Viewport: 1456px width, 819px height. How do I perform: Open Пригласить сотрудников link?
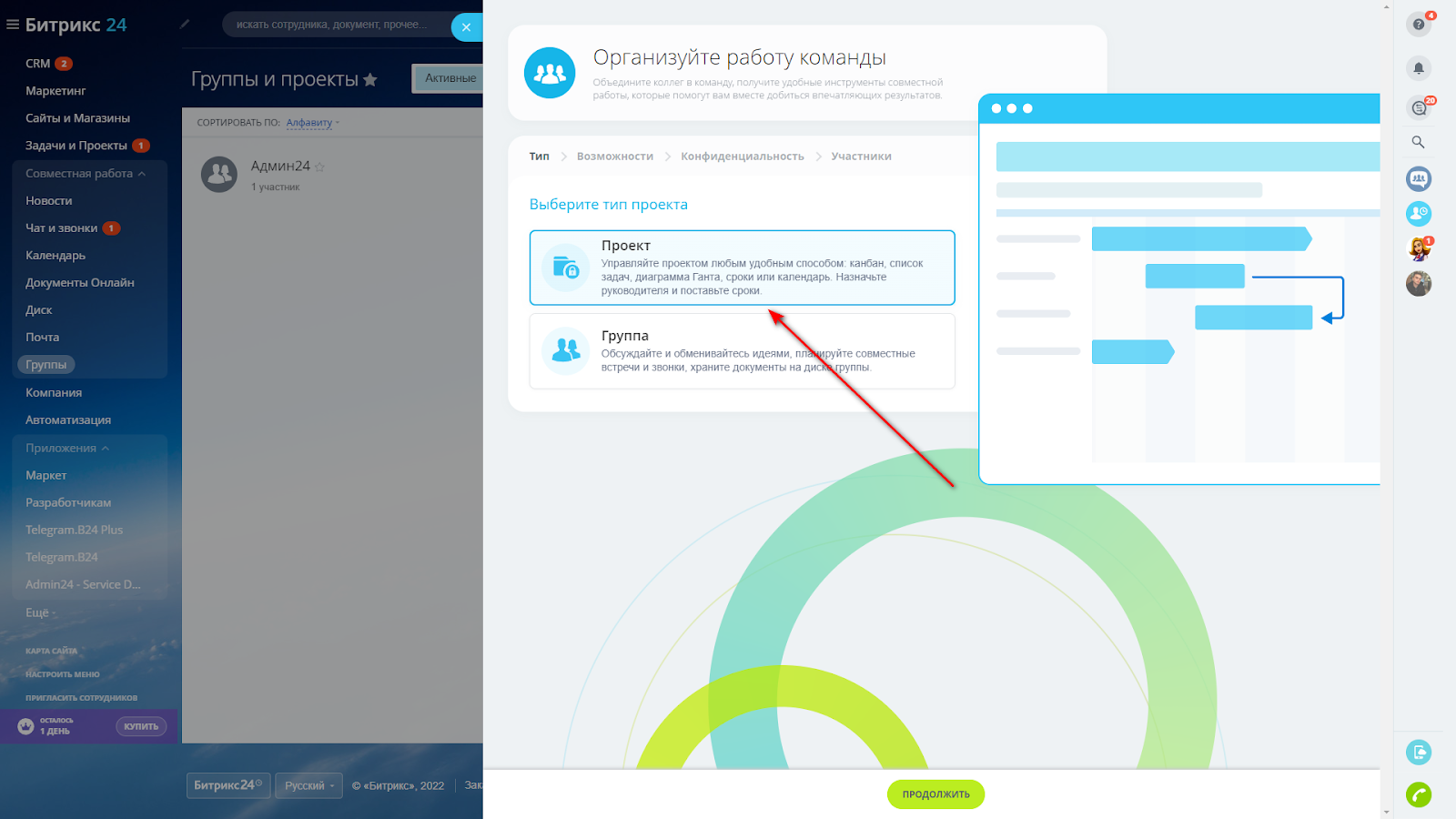(82, 699)
